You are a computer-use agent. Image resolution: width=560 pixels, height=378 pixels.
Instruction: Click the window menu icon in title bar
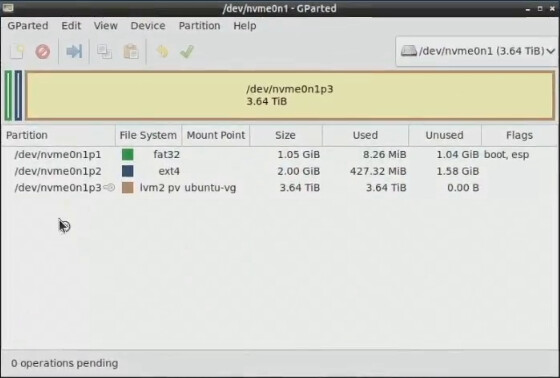(x=8, y=8)
